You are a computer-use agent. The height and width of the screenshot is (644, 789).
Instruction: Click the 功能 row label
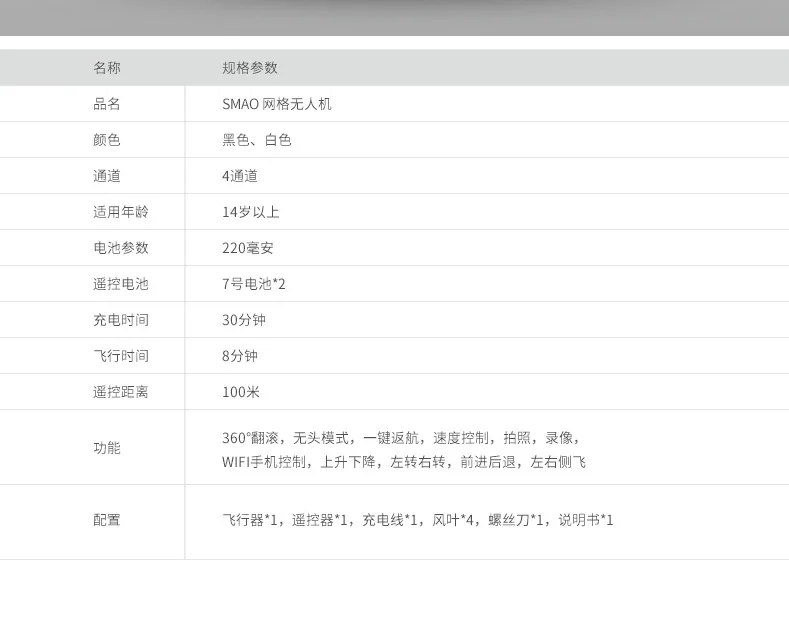coord(107,447)
